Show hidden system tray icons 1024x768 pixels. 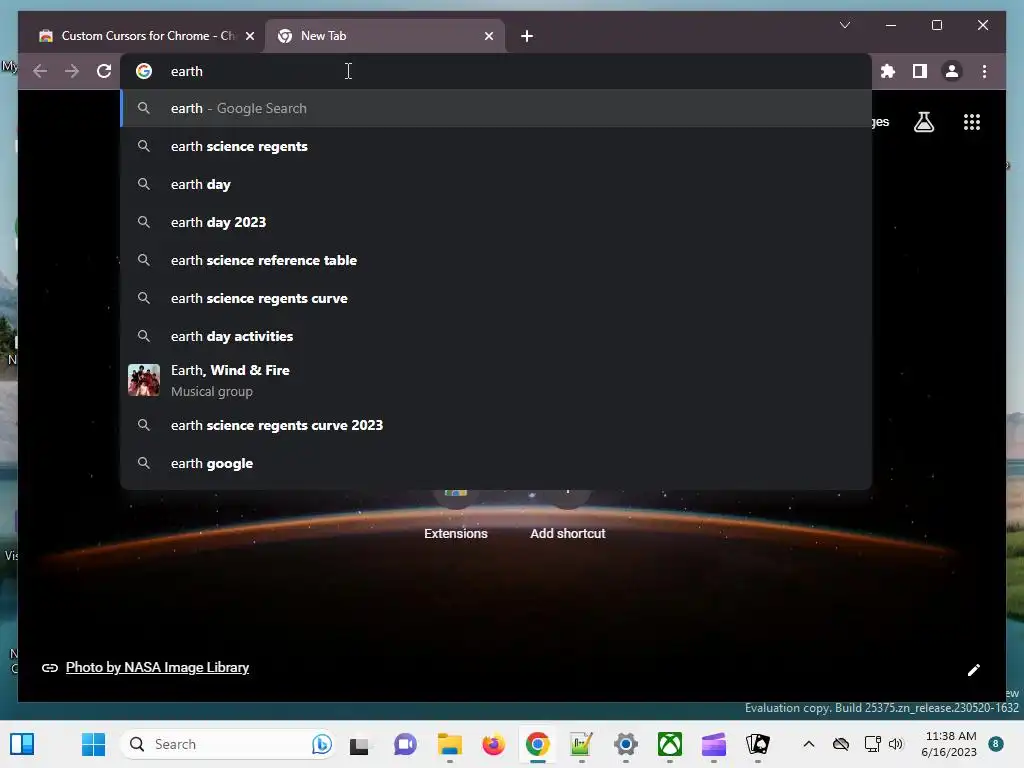tap(808, 744)
